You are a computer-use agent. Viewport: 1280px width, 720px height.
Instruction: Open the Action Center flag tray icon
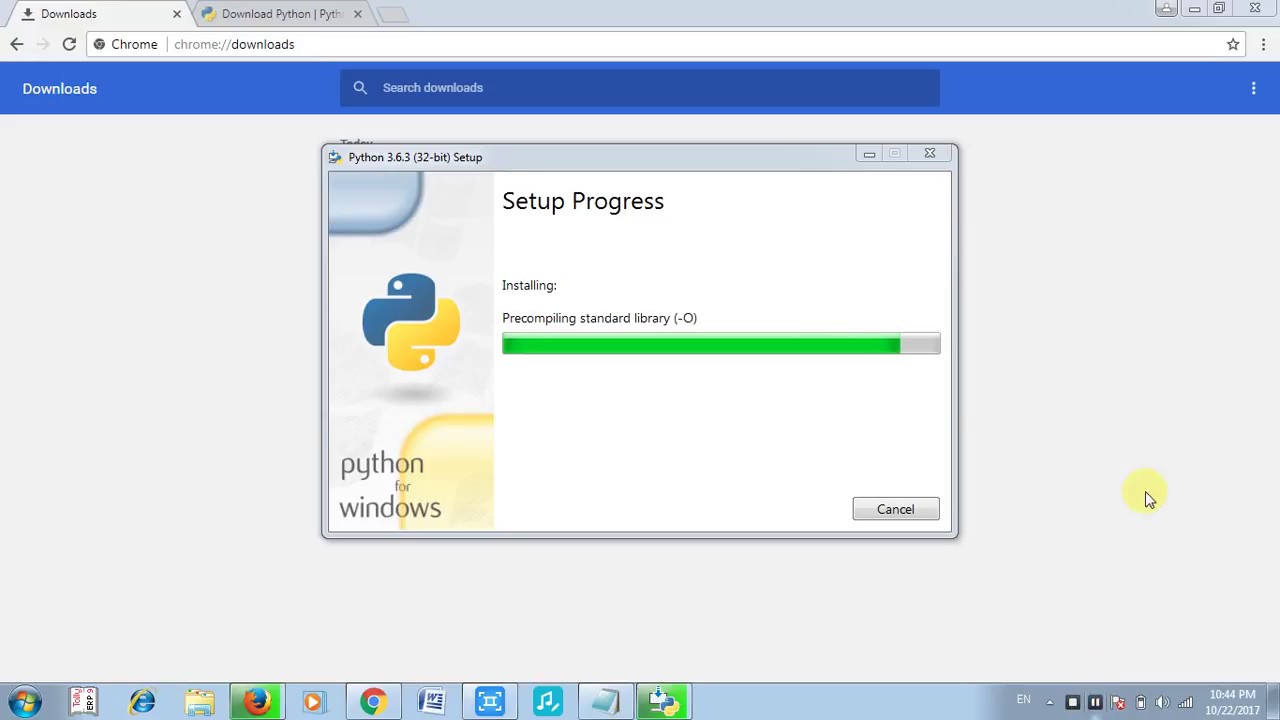[1118, 702]
